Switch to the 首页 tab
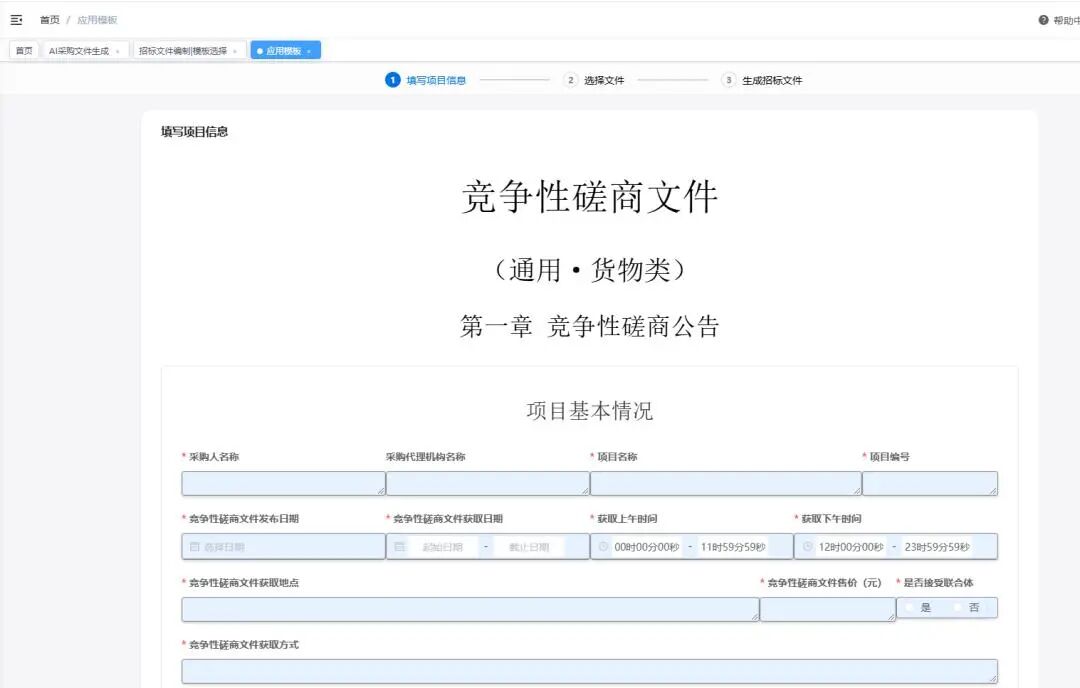This screenshot has height=688, width=1080. (24, 51)
